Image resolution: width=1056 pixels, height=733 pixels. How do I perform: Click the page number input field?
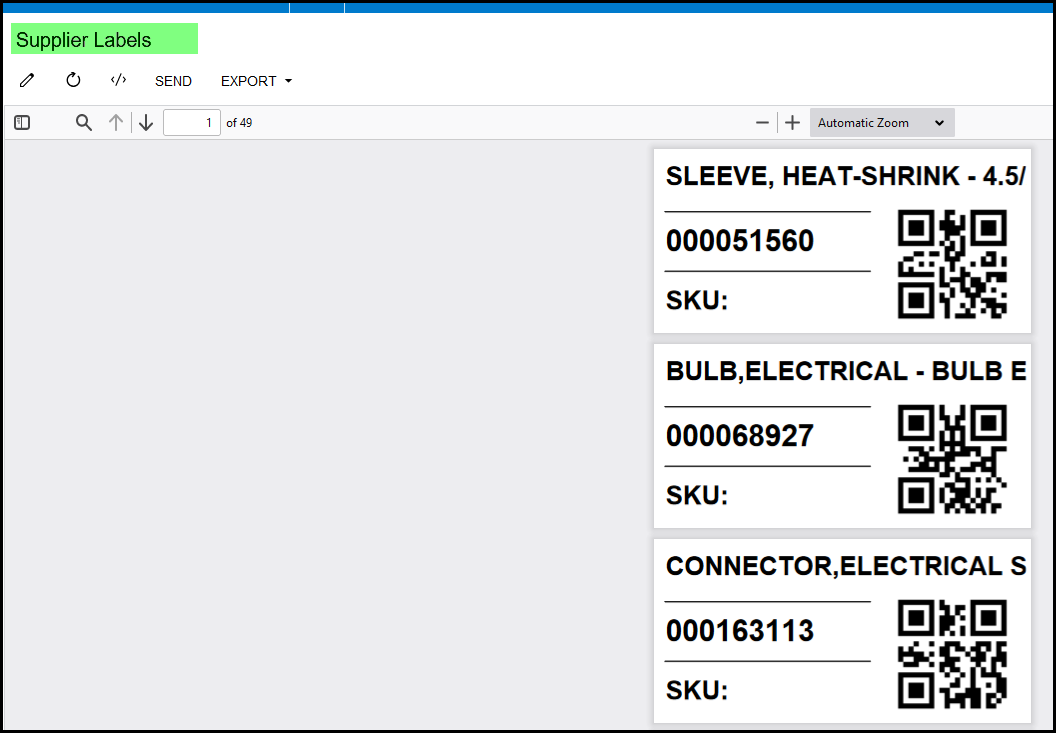[x=192, y=123]
